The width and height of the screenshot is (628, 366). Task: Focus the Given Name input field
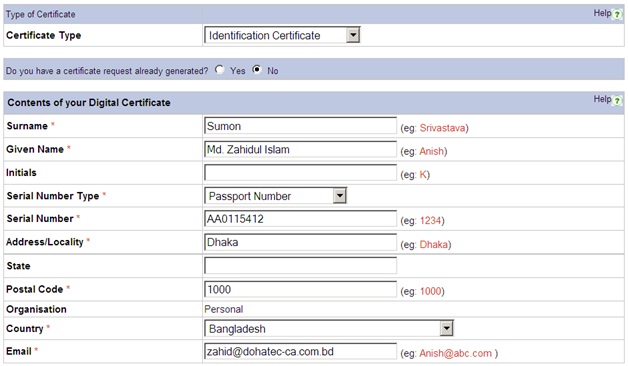(300, 149)
